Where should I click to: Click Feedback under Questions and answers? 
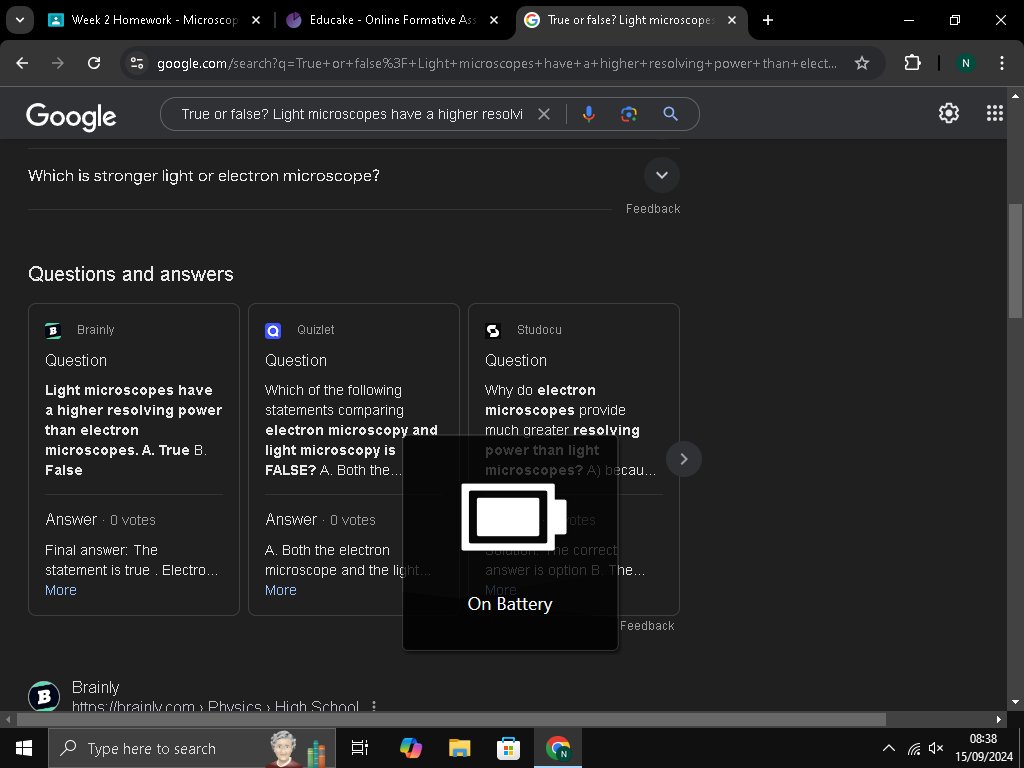point(647,626)
